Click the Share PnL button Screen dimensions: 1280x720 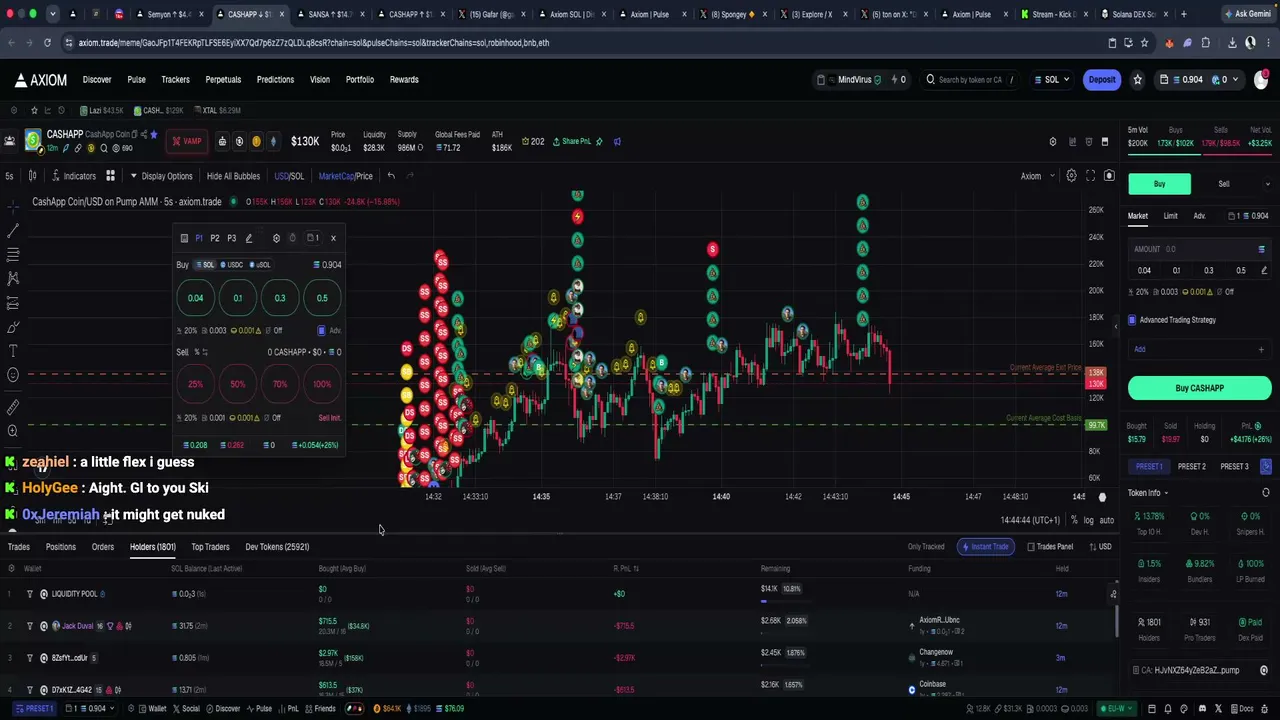[x=571, y=142]
